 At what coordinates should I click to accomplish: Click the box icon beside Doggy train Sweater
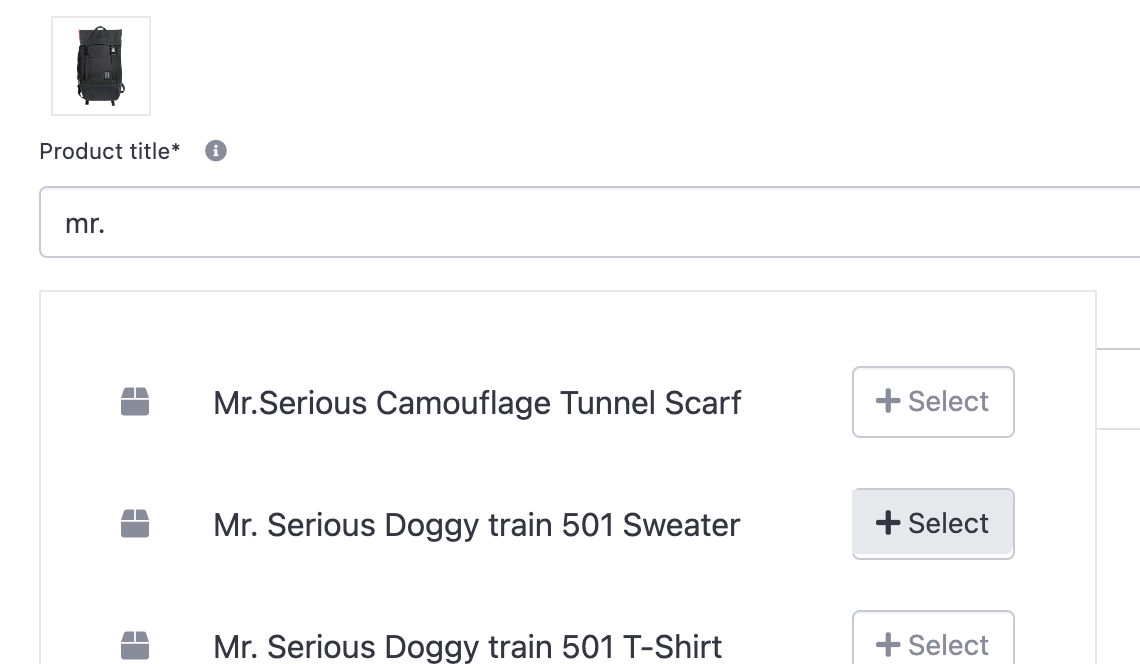pyautogui.click(x=135, y=524)
